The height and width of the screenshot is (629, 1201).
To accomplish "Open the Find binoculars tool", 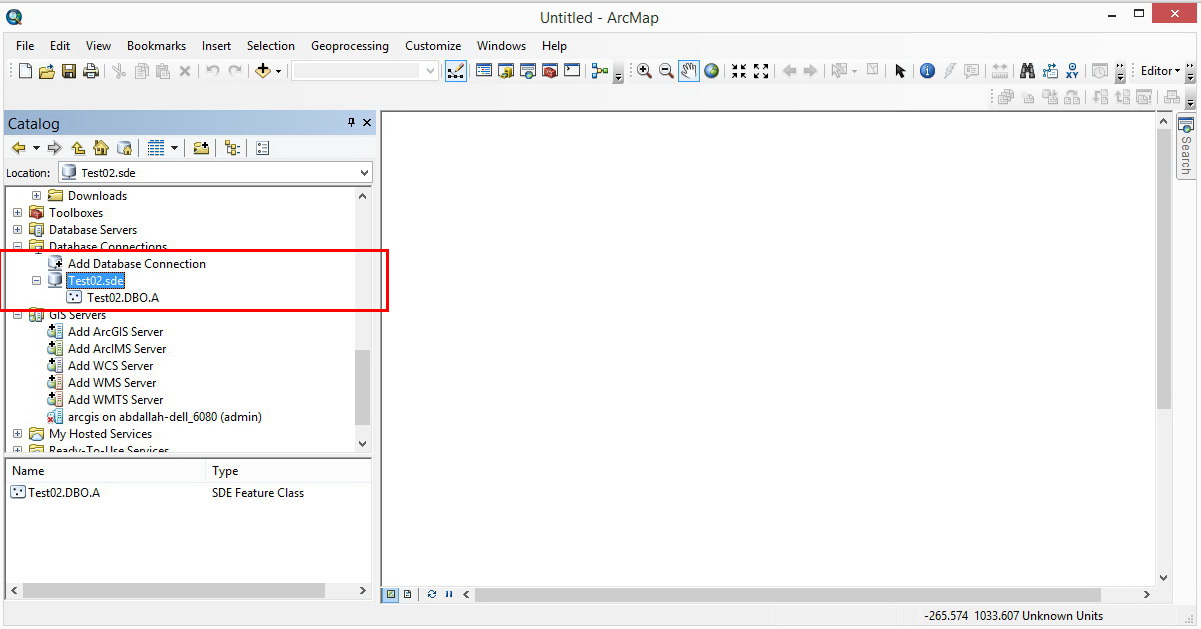I will [x=1027, y=71].
